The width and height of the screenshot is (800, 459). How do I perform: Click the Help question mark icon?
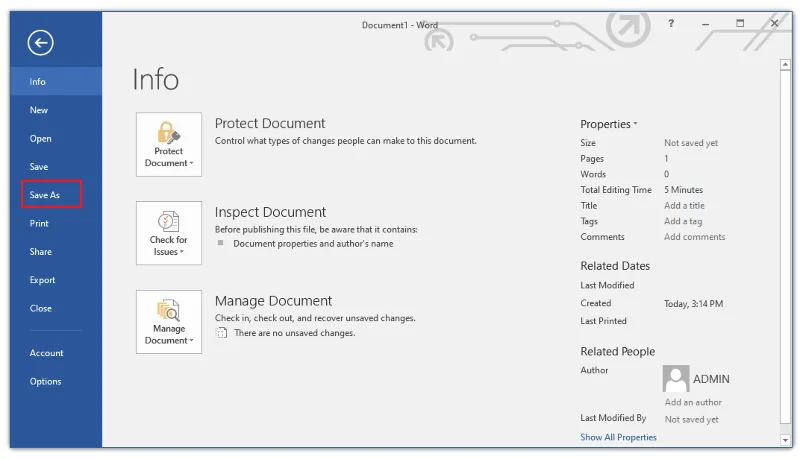(671, 23)
